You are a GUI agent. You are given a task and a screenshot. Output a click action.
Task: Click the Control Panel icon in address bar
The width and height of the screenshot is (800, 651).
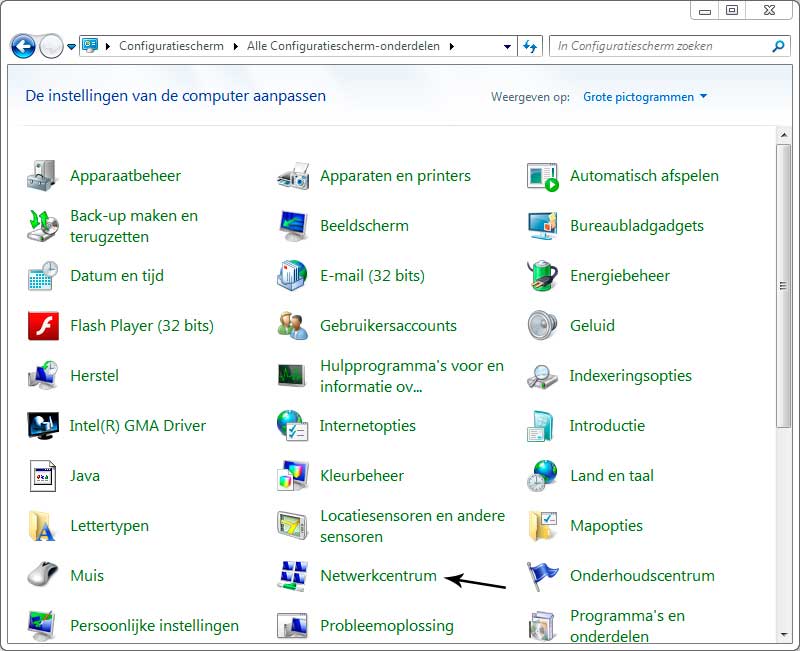pos(90,45)
